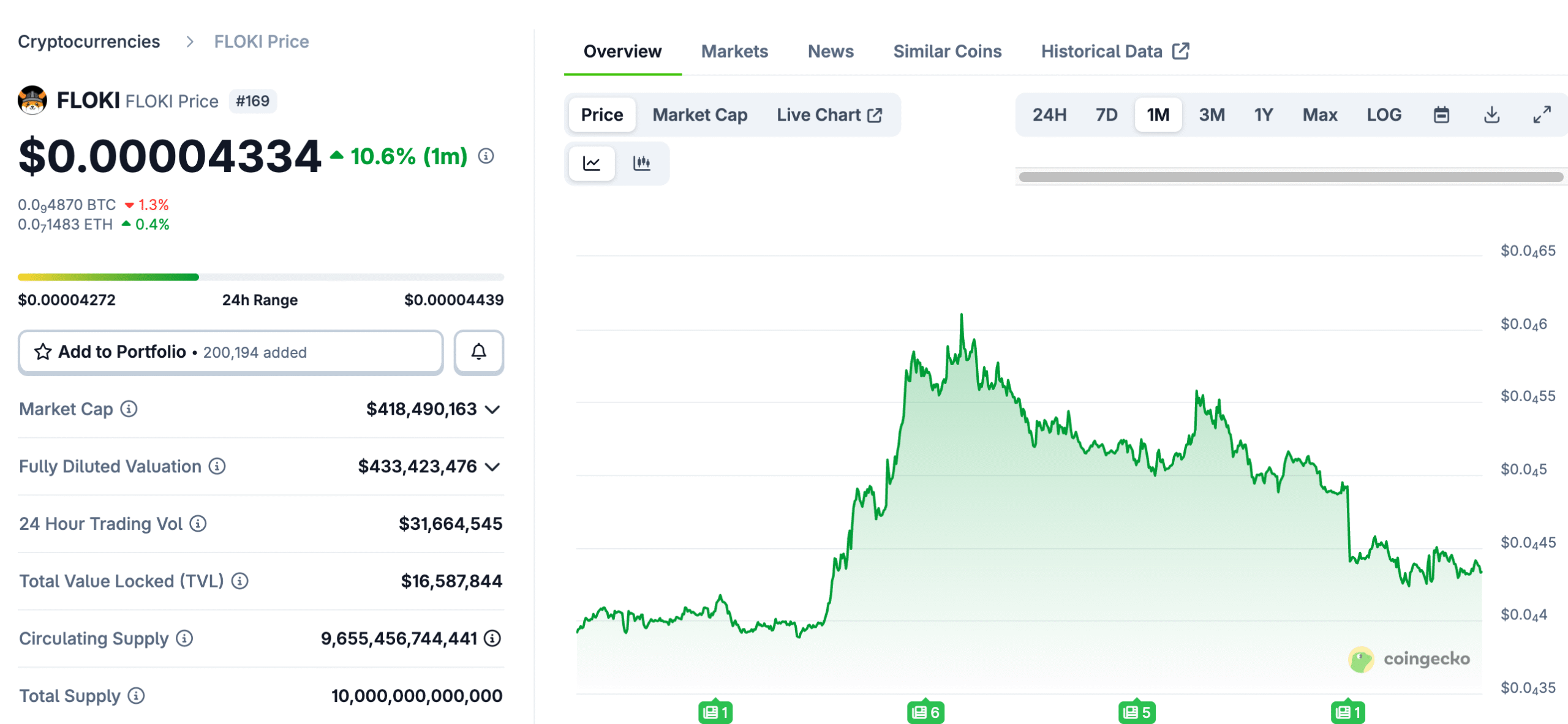This screenshot has width=1568, height=724.
Task: Click Add to Portfolio button
Action: point(230,352)
